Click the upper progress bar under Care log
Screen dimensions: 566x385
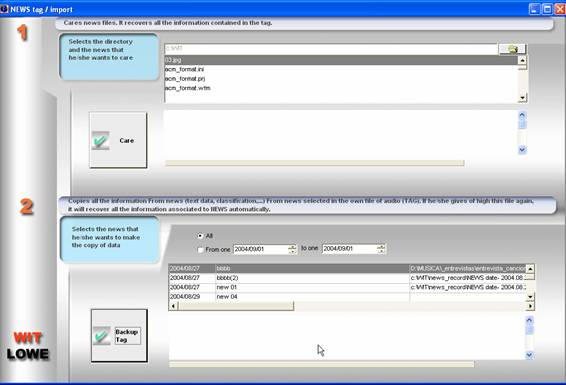[x=314, y=163]
